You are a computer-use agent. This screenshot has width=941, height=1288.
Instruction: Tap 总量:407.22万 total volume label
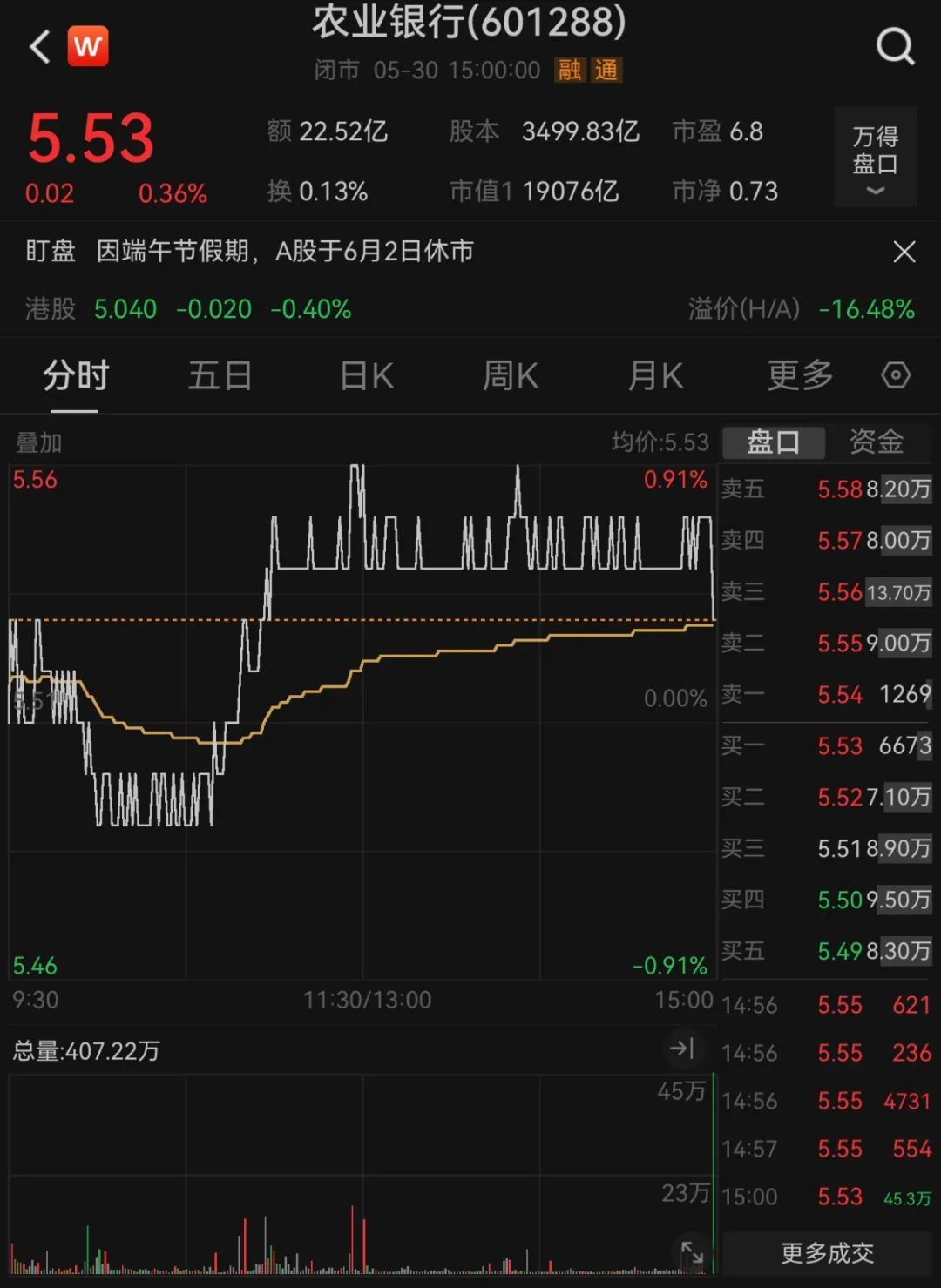[x=86, y=1051]
